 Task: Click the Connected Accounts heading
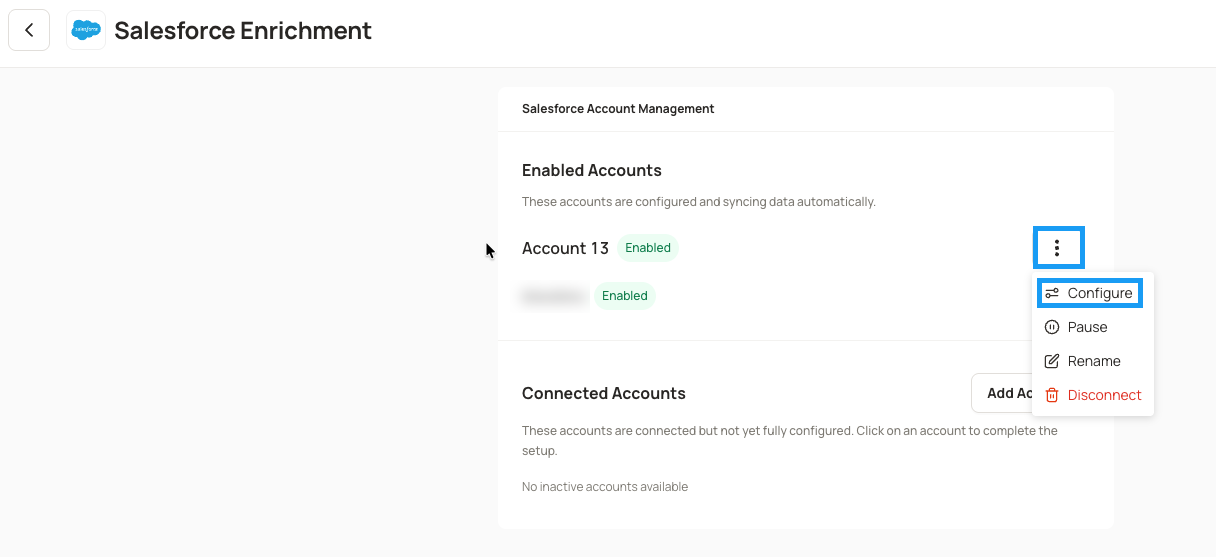click(604, 393)
